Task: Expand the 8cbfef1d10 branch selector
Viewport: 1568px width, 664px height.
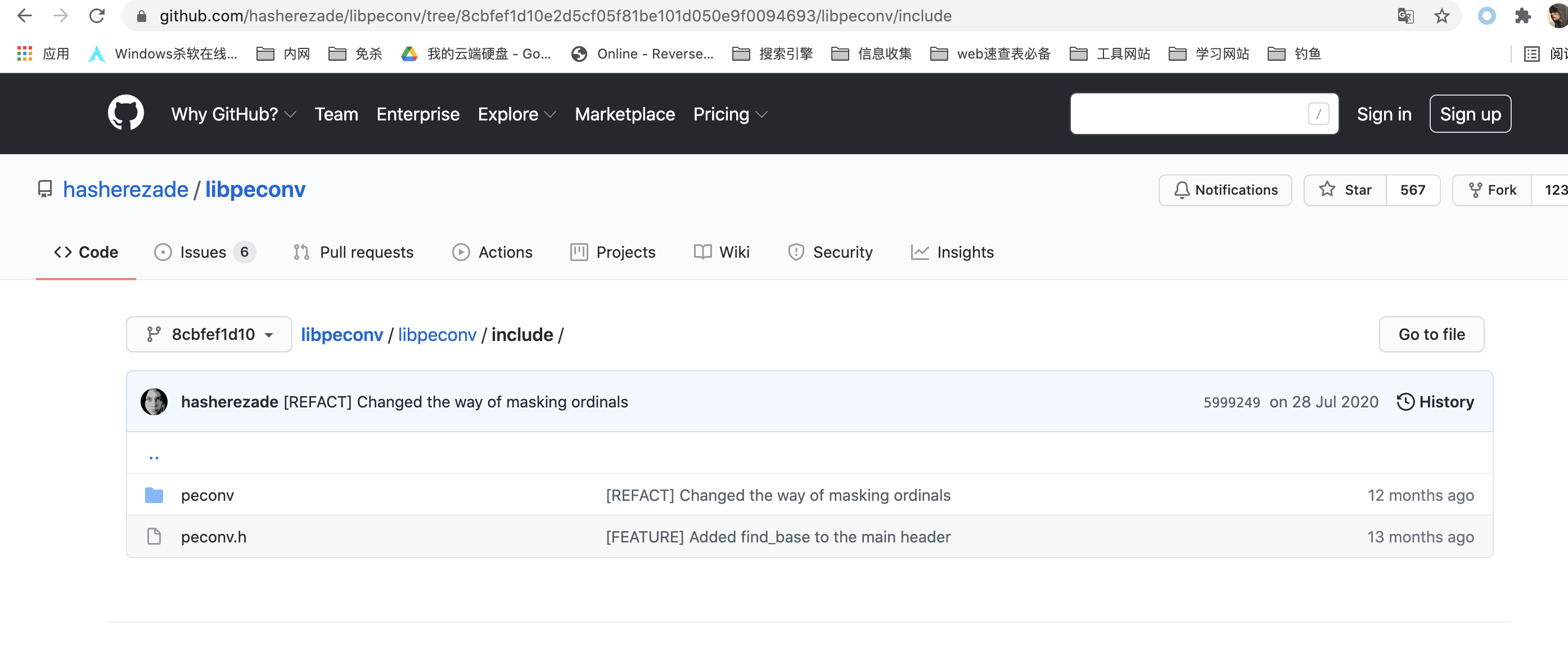Action: click(x=209, y=334)
